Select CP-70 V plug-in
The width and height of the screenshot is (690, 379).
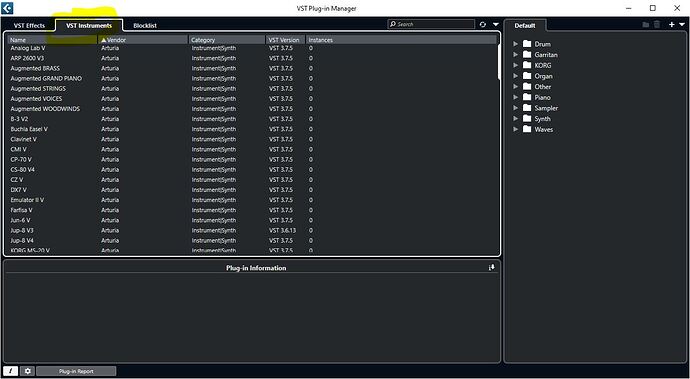pos(252,159)
